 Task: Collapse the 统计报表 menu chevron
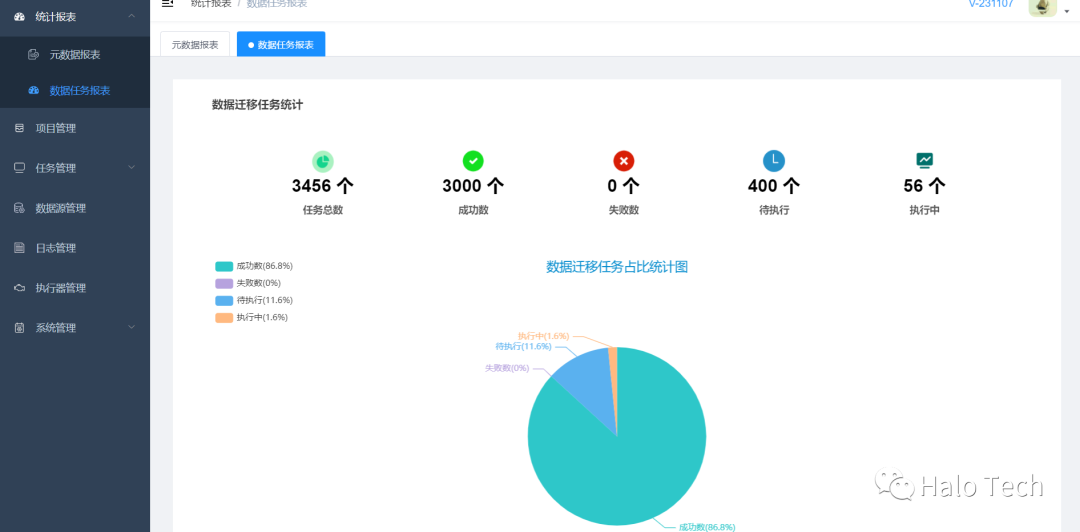coord(132,16)
